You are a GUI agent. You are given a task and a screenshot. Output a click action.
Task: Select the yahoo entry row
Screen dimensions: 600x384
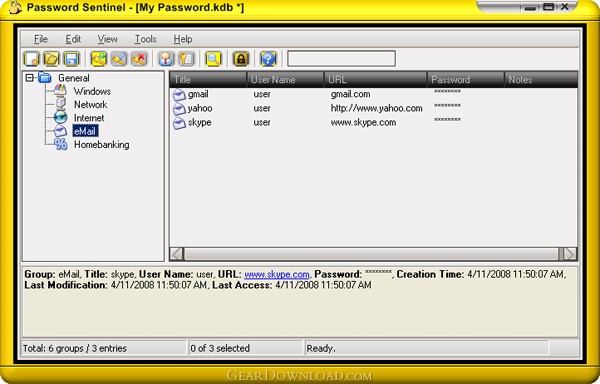[x=373, y=109]
